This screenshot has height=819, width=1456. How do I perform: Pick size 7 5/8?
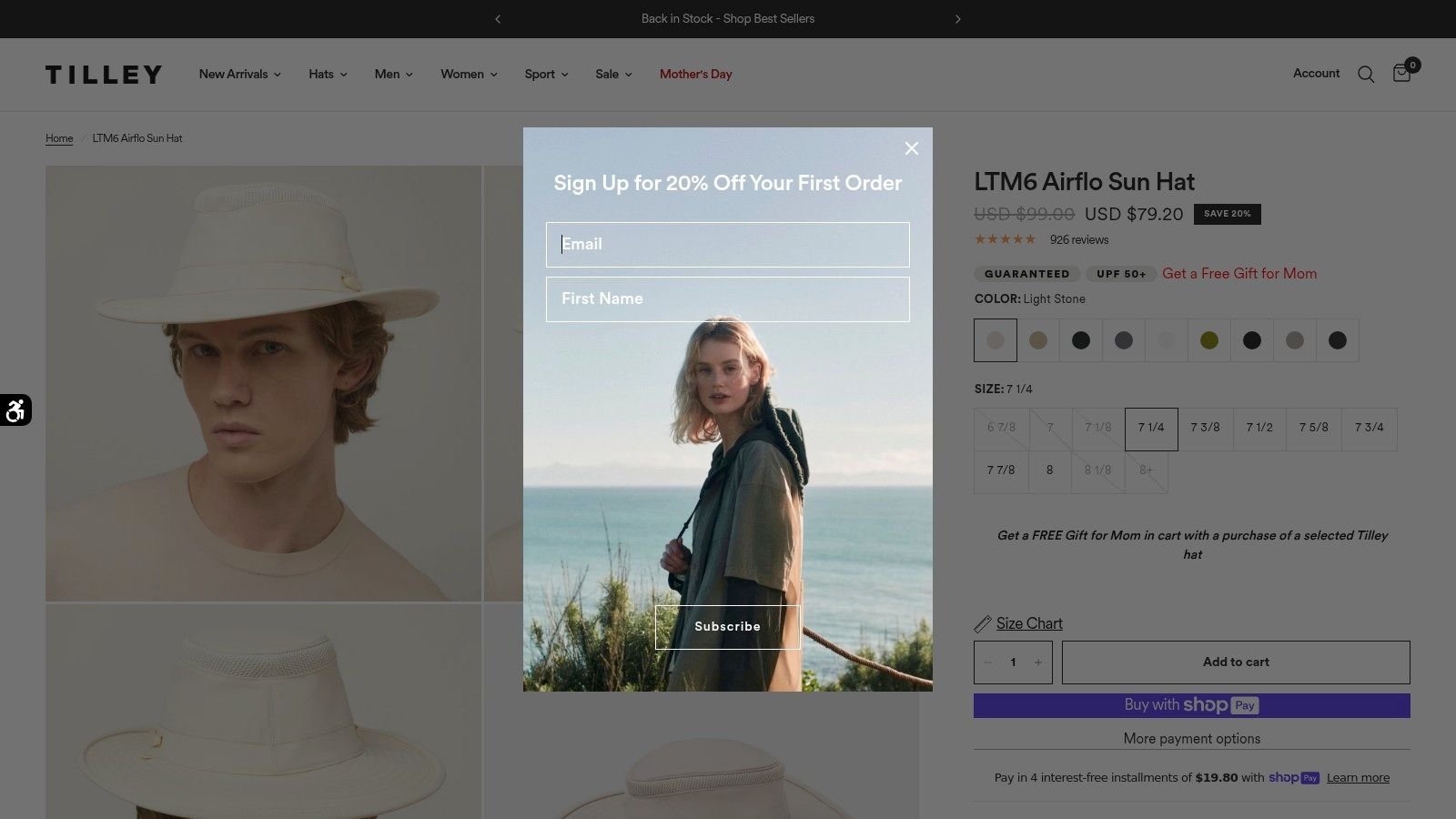[1313, 429]
